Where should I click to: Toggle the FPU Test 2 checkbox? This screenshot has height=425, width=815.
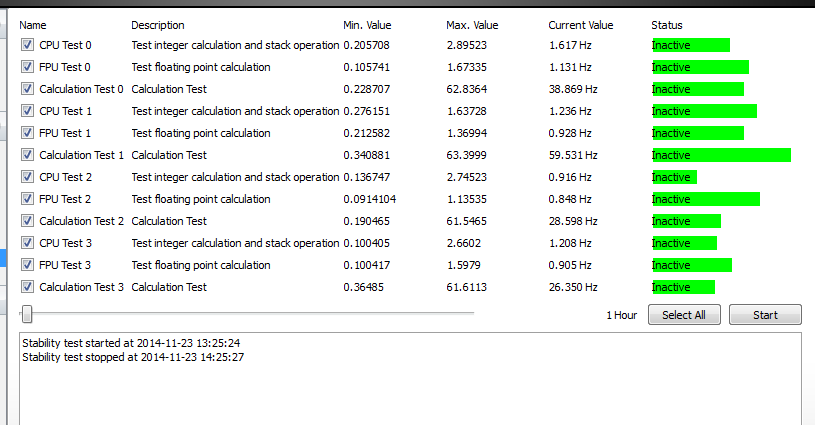(x=27, y=199)
